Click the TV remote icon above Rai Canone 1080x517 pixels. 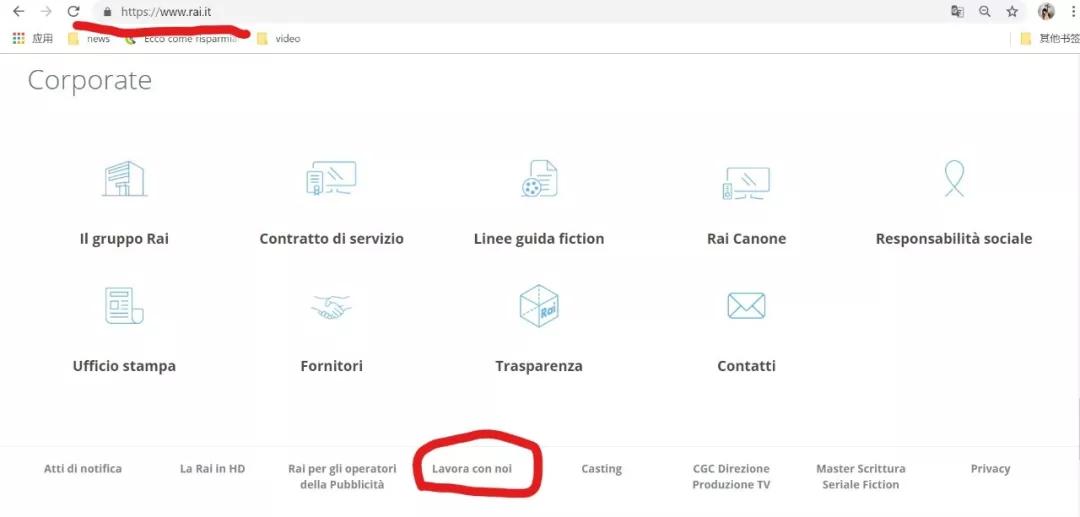(x=746, y=183)
